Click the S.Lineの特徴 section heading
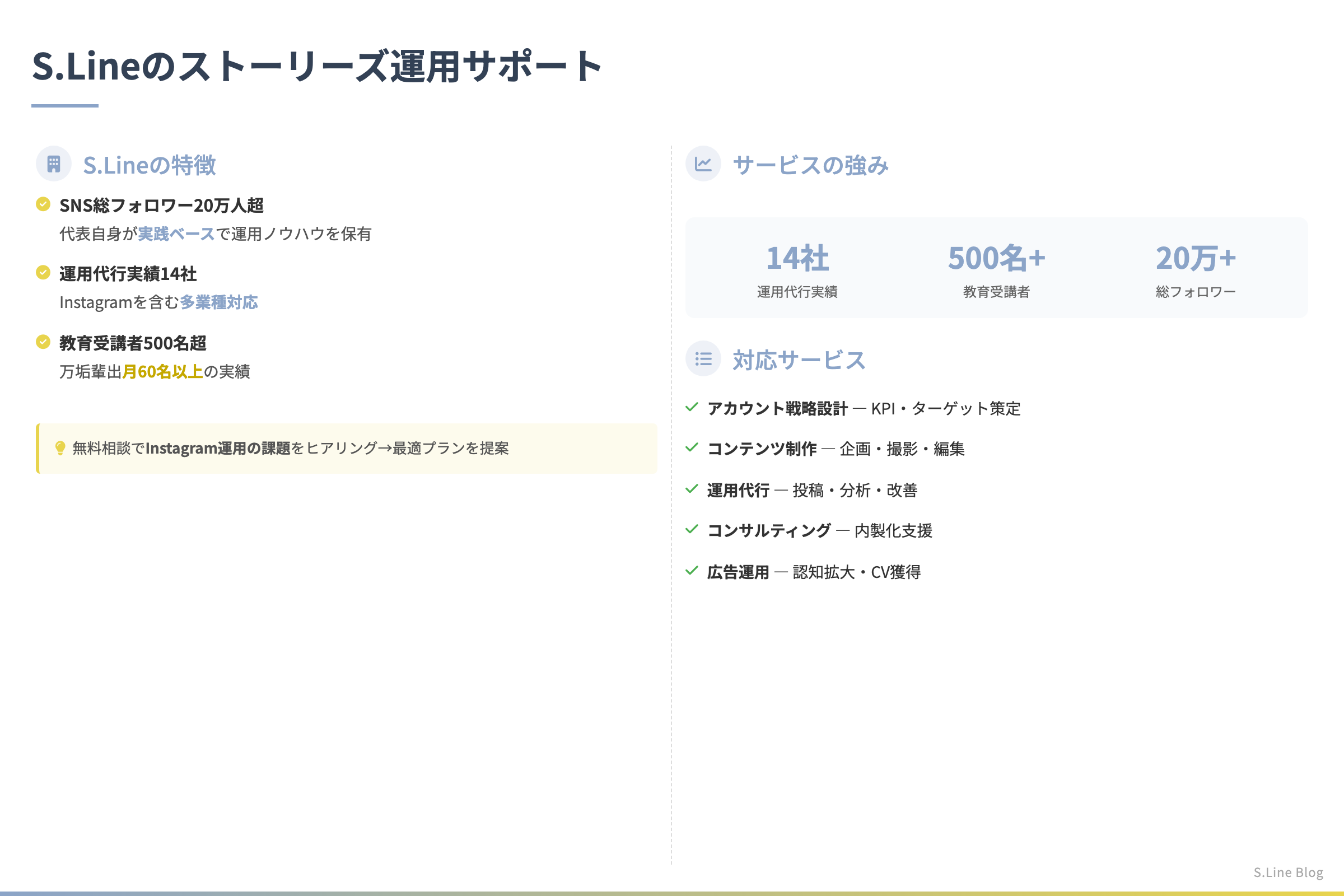Viewport: 1344px width, 896px height. pos(149,165)
